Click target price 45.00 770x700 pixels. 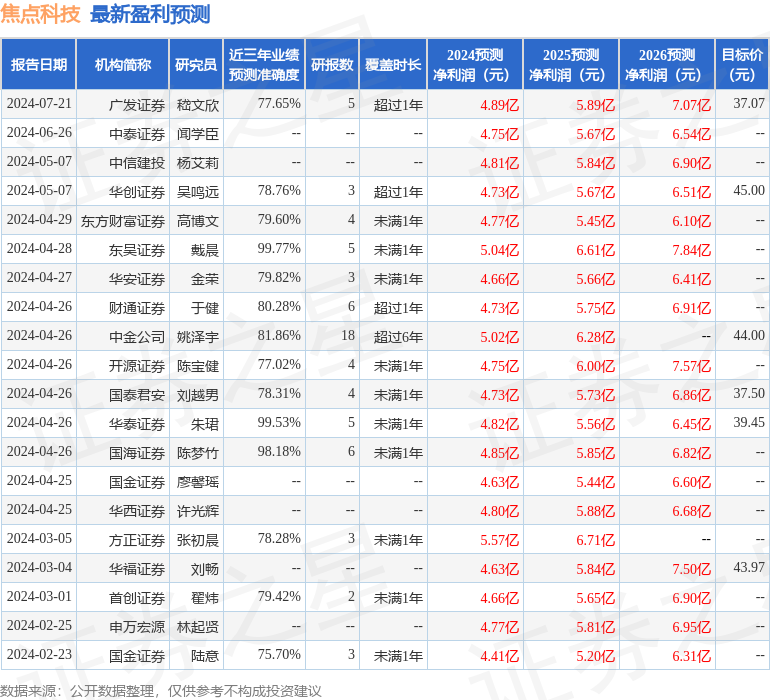749,191
